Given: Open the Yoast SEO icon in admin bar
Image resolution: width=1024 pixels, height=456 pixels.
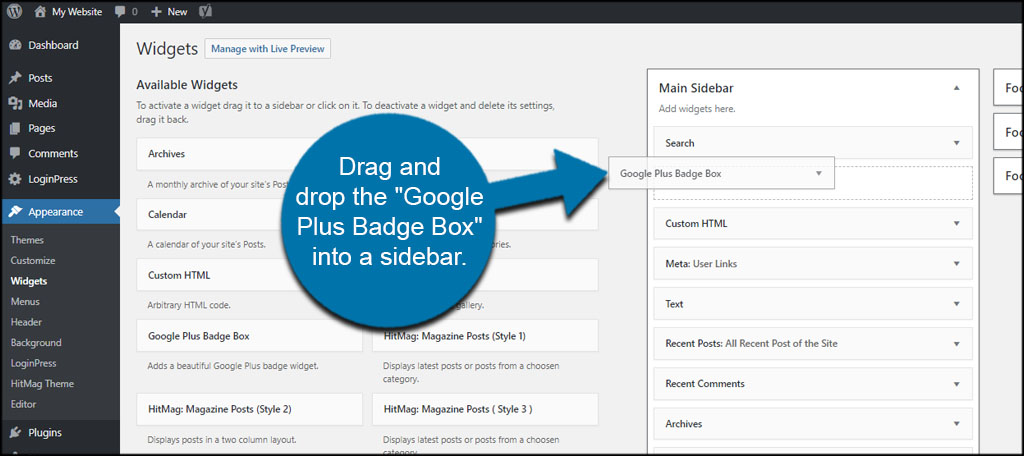Looking at the screenshot, I should pyautogui.click(x=204, y=12).
